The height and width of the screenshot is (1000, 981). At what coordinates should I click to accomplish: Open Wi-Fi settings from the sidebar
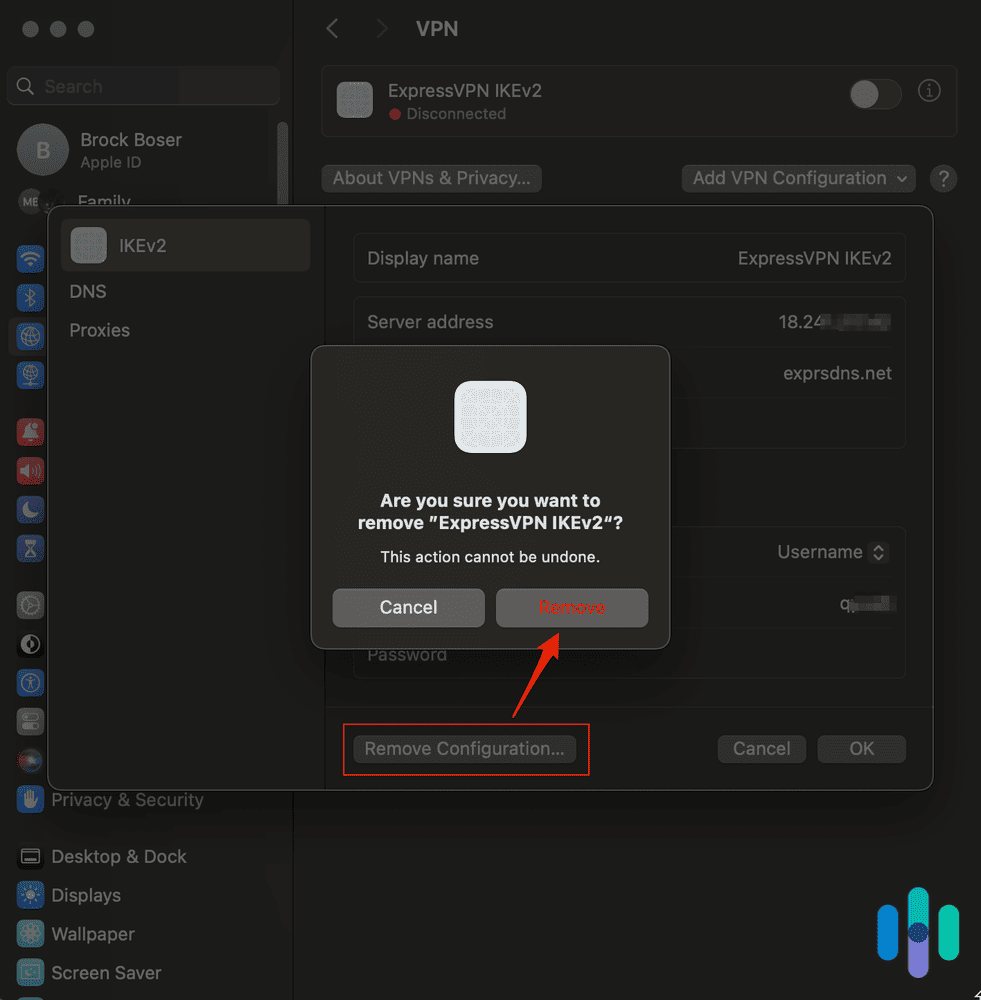click(x=30, y=259)
